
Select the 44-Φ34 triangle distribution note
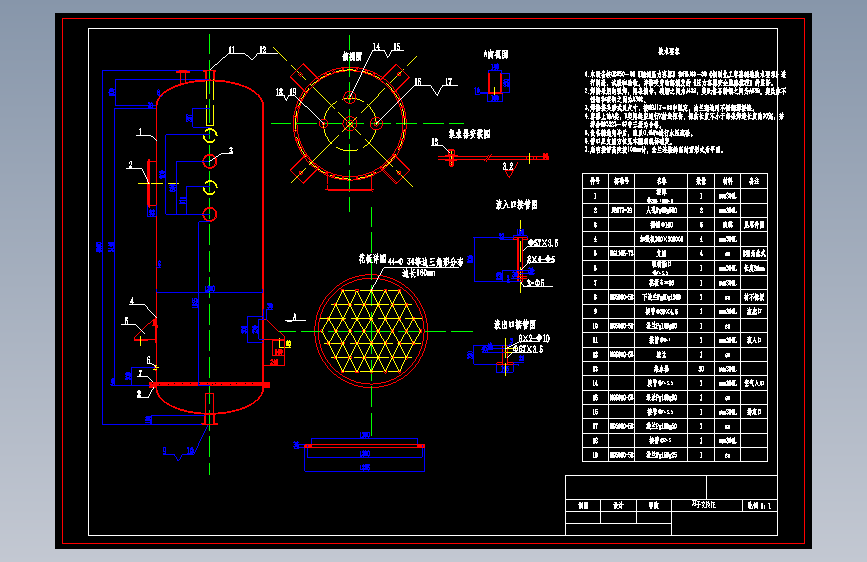[426, 262]
